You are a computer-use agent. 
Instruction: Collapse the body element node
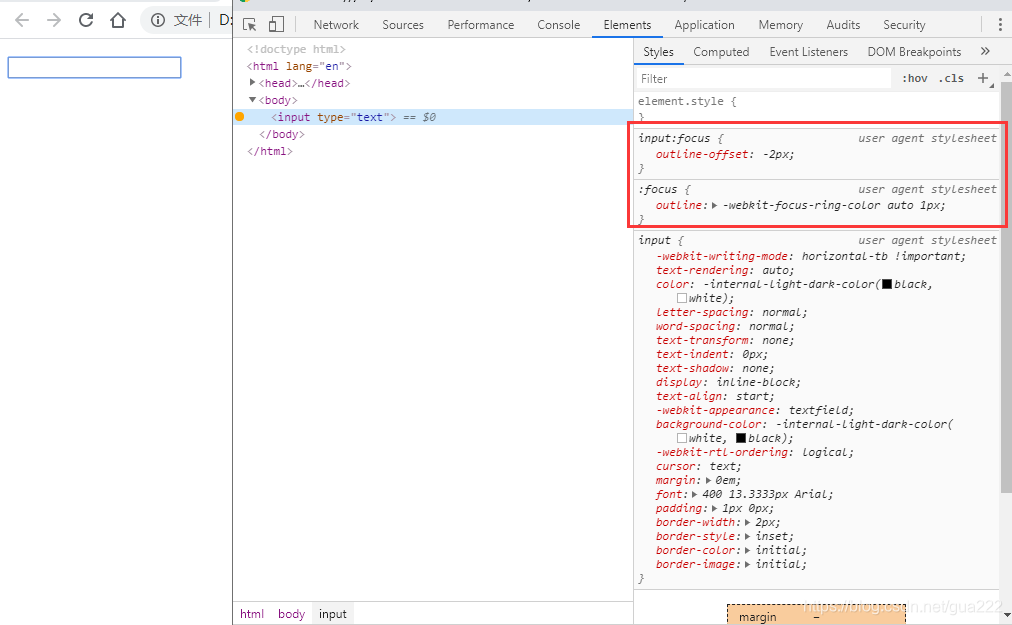click(252, 99)
